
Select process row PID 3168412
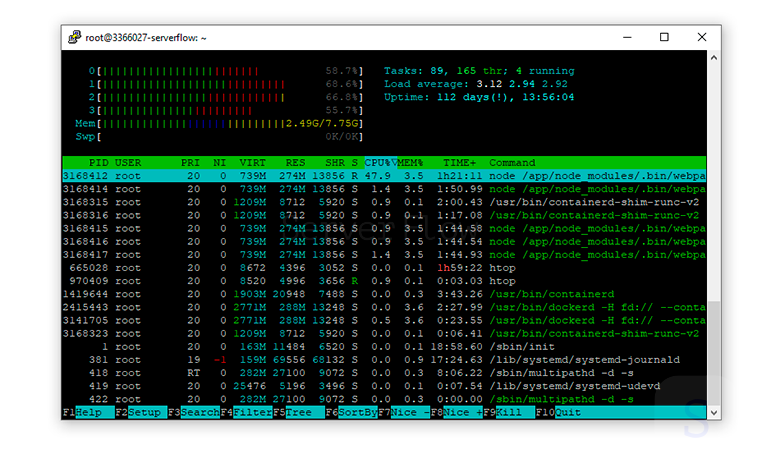pyautogui.click(x=384, y=176)
